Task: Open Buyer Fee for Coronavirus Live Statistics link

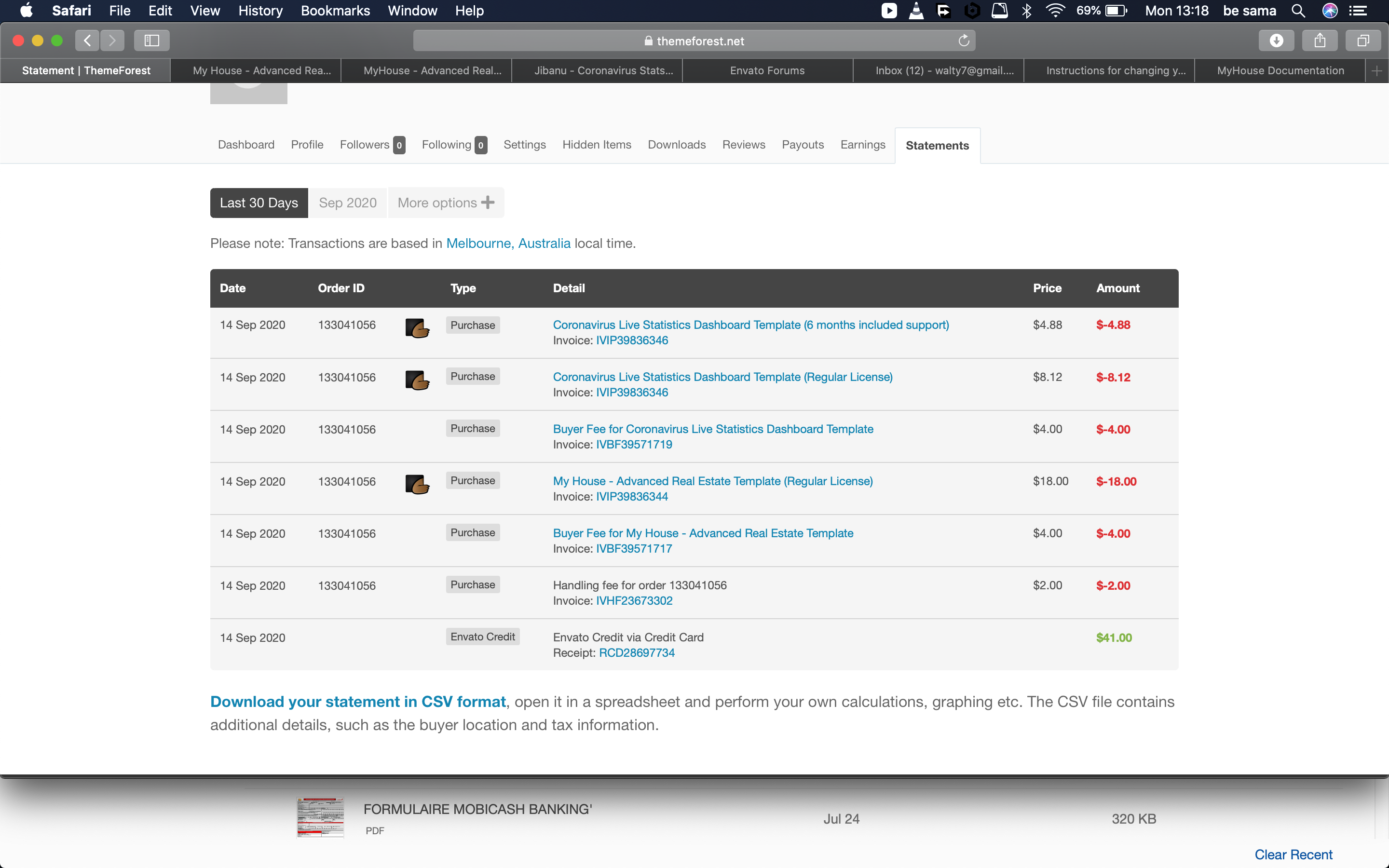Action: coord(713,429)
